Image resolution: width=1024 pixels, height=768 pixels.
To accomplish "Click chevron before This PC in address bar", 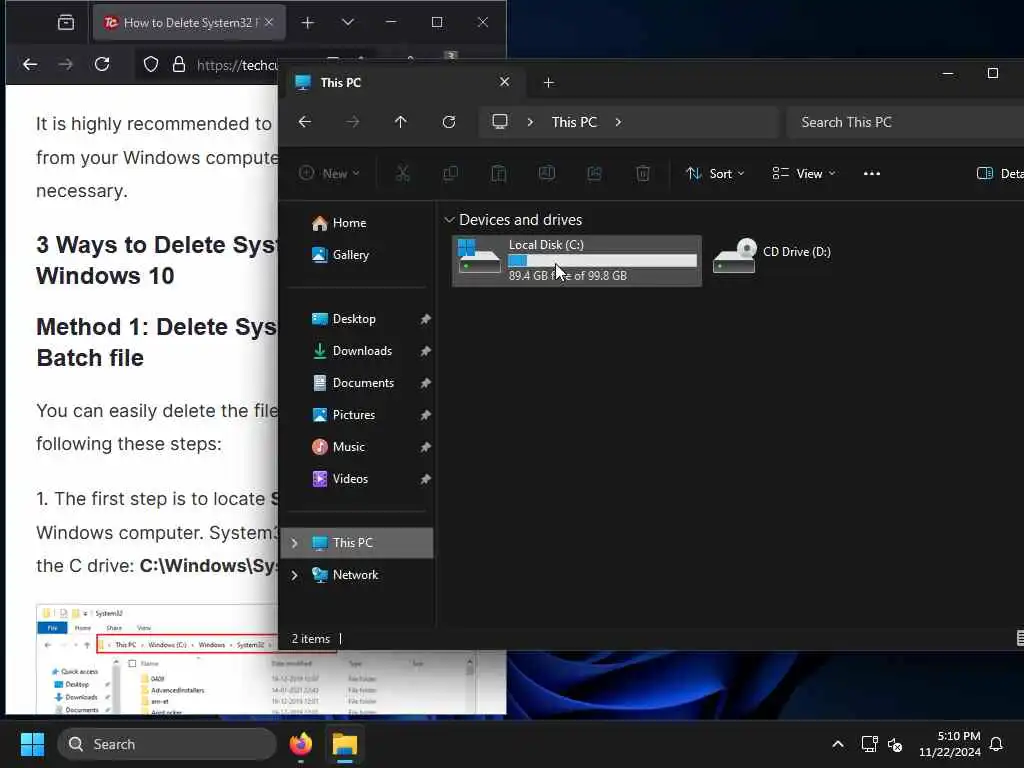I will (530, 122).
